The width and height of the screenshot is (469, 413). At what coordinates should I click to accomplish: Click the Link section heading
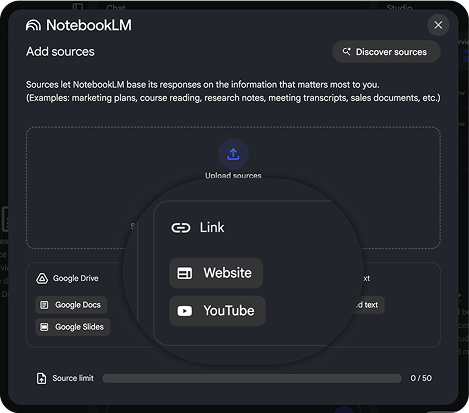pyautogui.click(x=212, y=228)
